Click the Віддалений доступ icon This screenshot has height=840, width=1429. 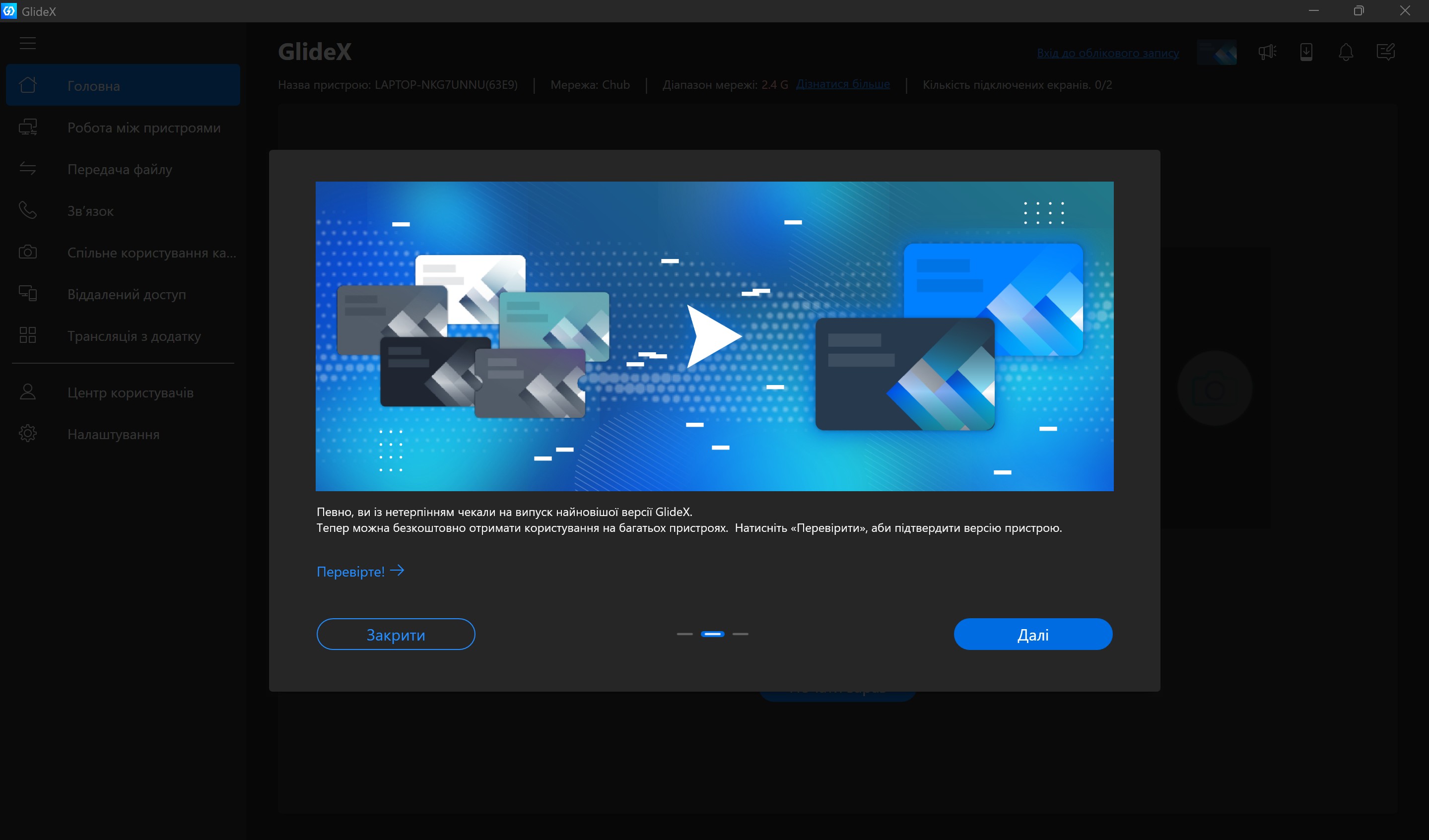click(x=27, y=294)
